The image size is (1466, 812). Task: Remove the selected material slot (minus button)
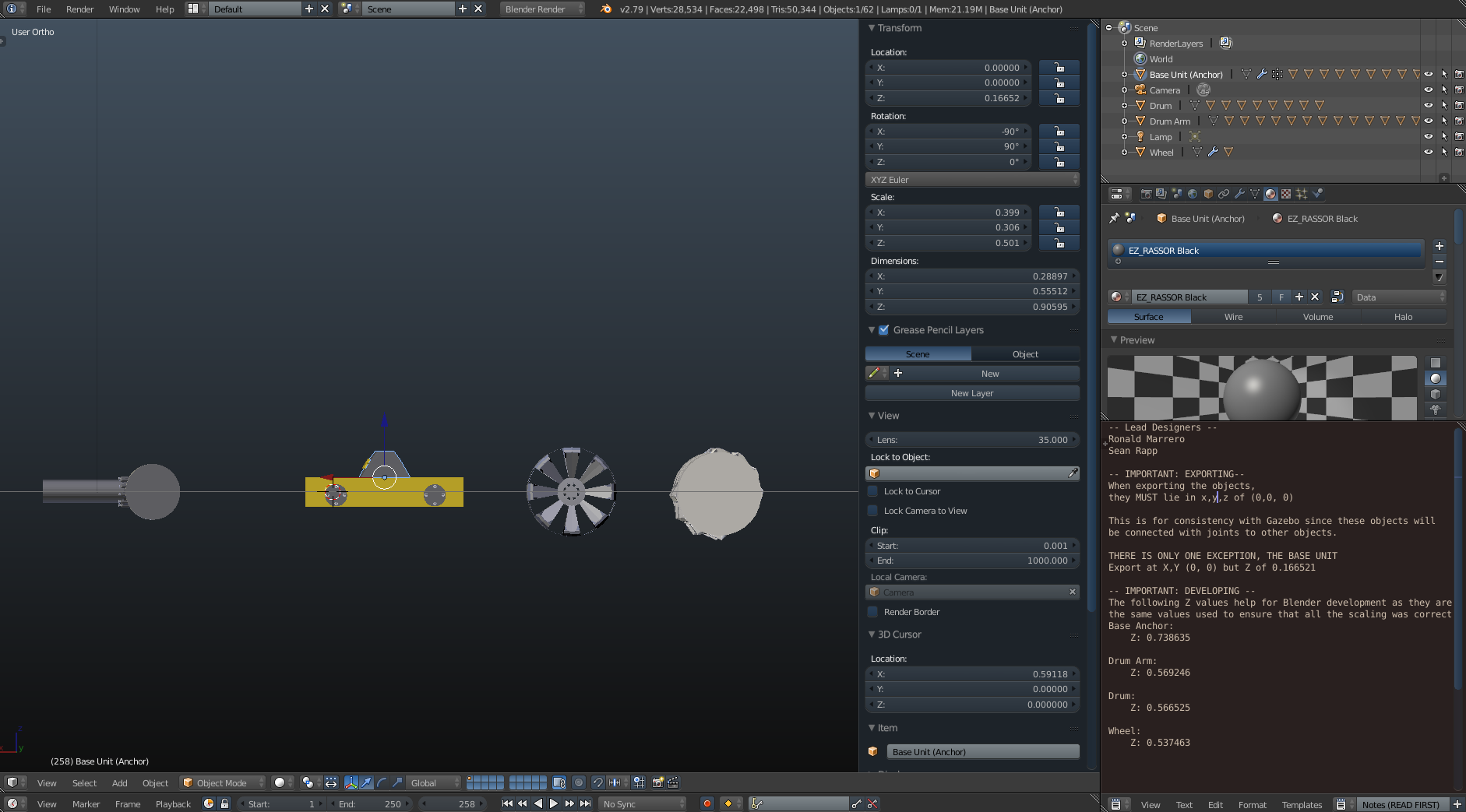click(1440, 261)
